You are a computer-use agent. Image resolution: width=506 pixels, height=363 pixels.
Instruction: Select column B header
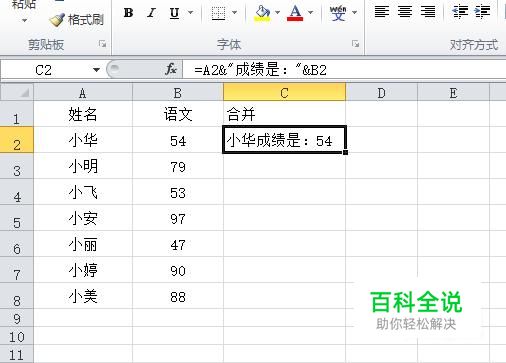pyautogui.click(x=178, y=92)
